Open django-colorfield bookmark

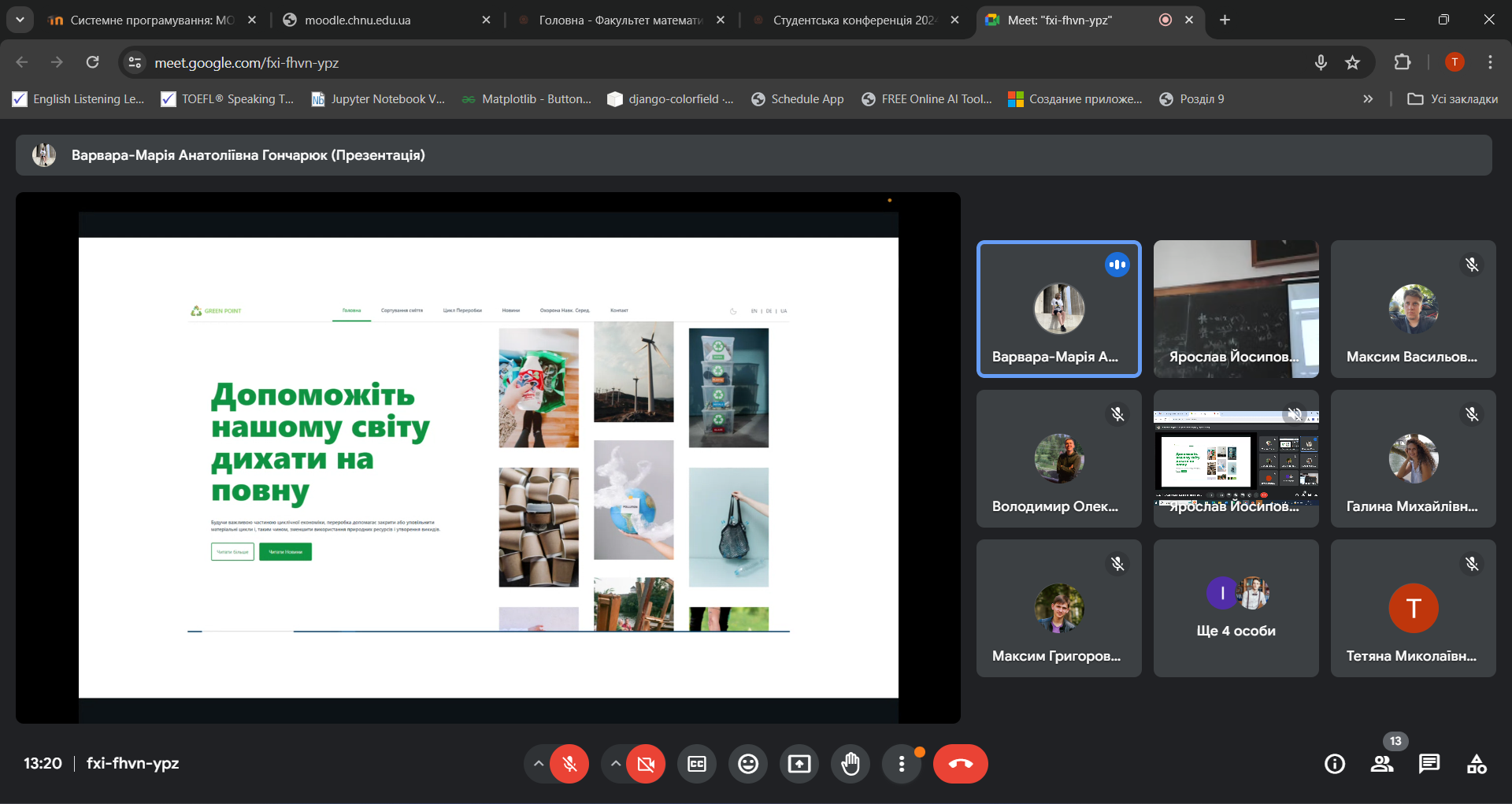click(x=670, y=99)
